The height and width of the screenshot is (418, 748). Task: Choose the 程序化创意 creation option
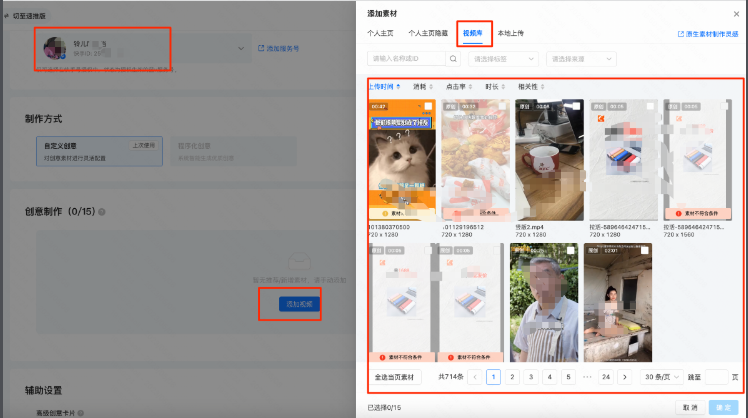click(x=234, y=151)
